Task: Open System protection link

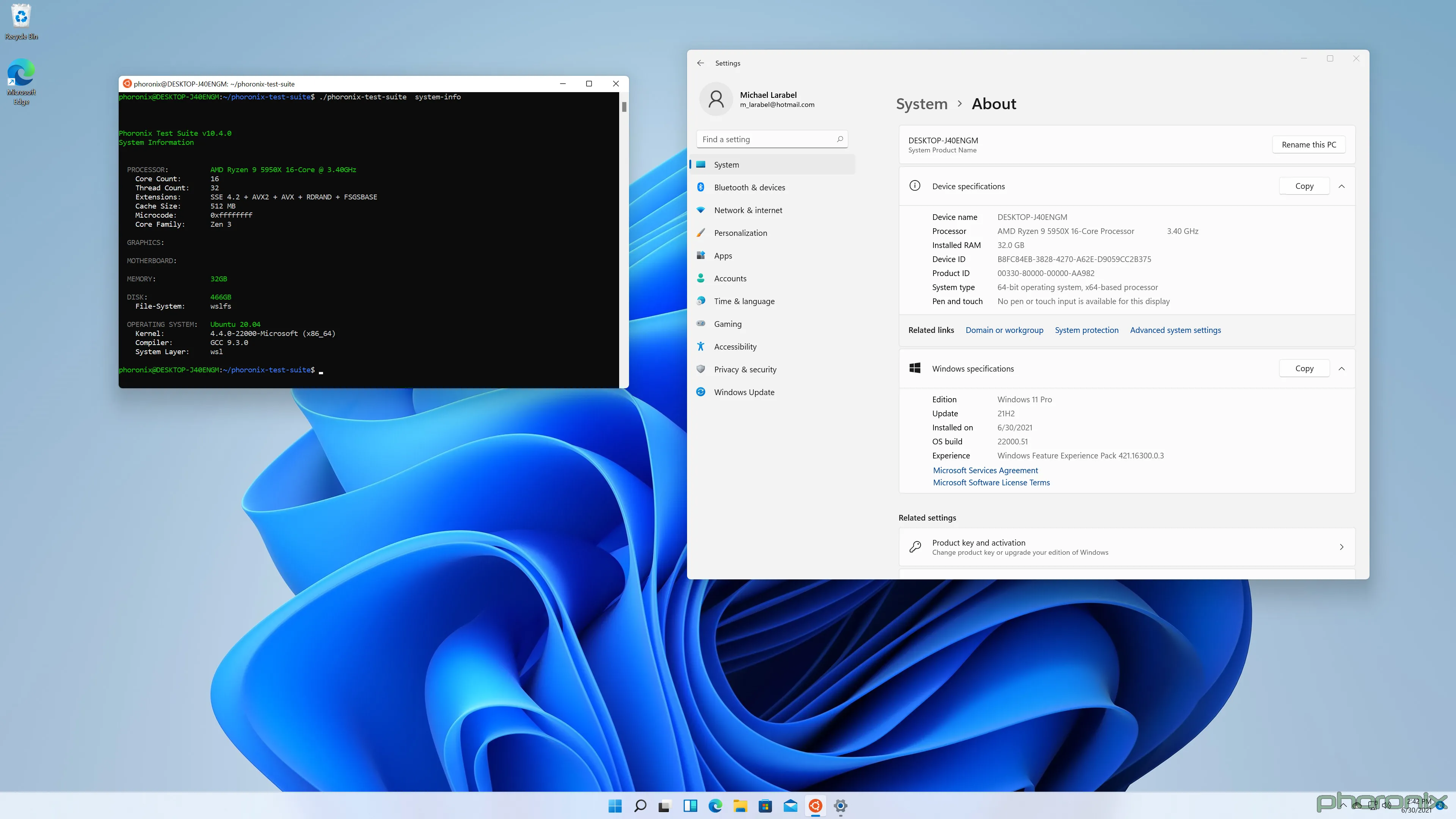Action: (x=1086, y=330)
